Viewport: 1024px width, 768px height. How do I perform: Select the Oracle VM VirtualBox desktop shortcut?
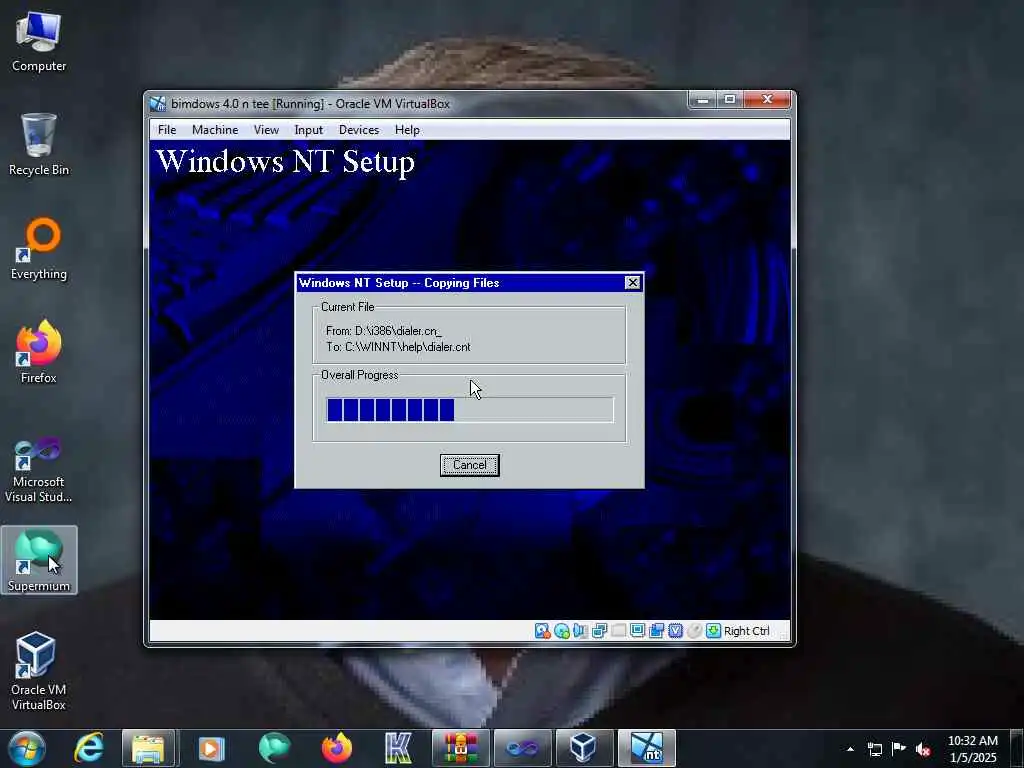click(39, 671)
